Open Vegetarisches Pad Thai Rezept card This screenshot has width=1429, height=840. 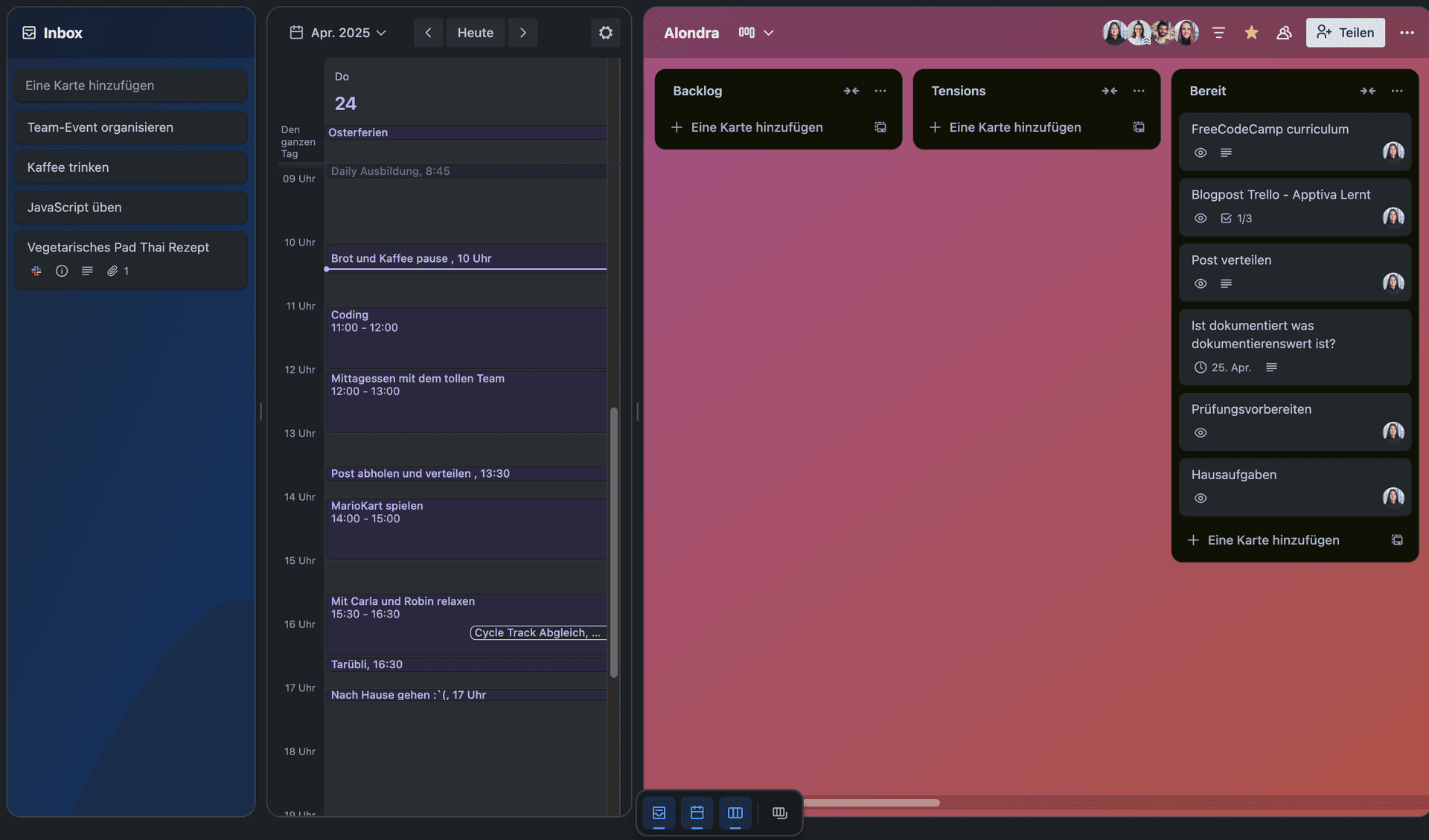point(131,260)
